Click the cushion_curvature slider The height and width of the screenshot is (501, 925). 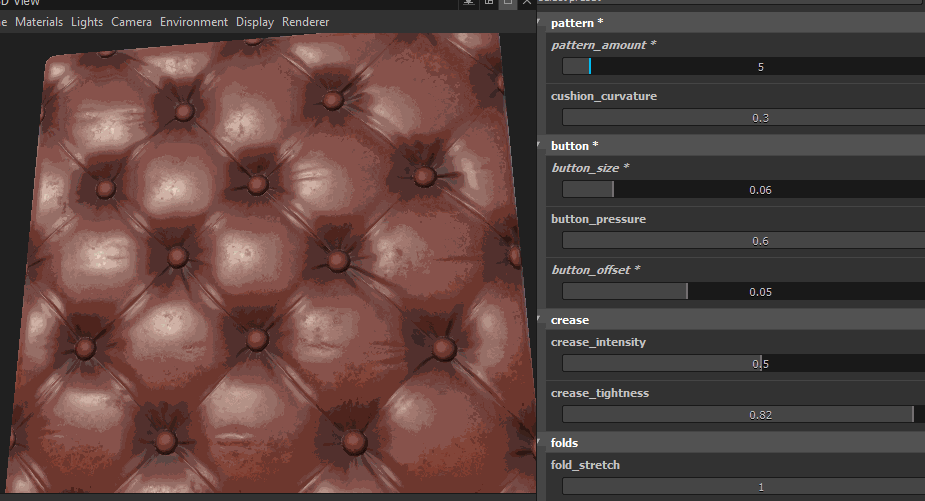[743, 117]
